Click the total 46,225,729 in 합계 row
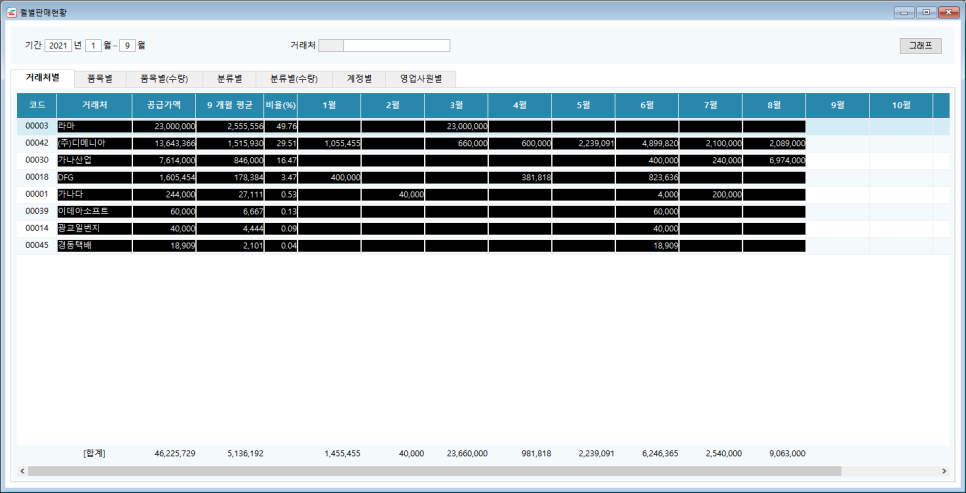Viewport: 966px width, 493px height. (174, 453)
